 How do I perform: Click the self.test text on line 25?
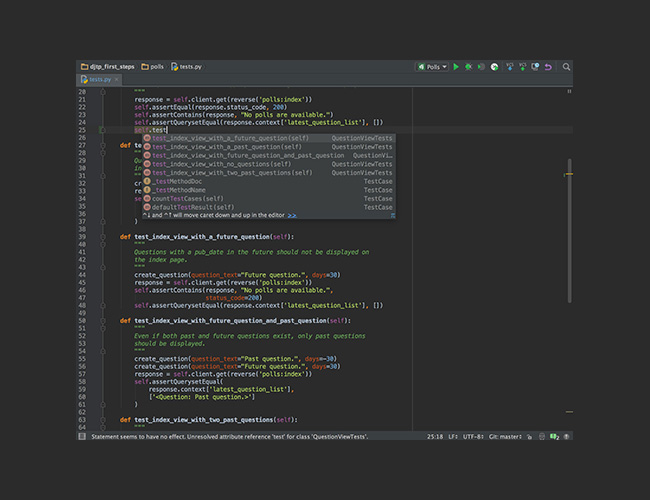150,130
